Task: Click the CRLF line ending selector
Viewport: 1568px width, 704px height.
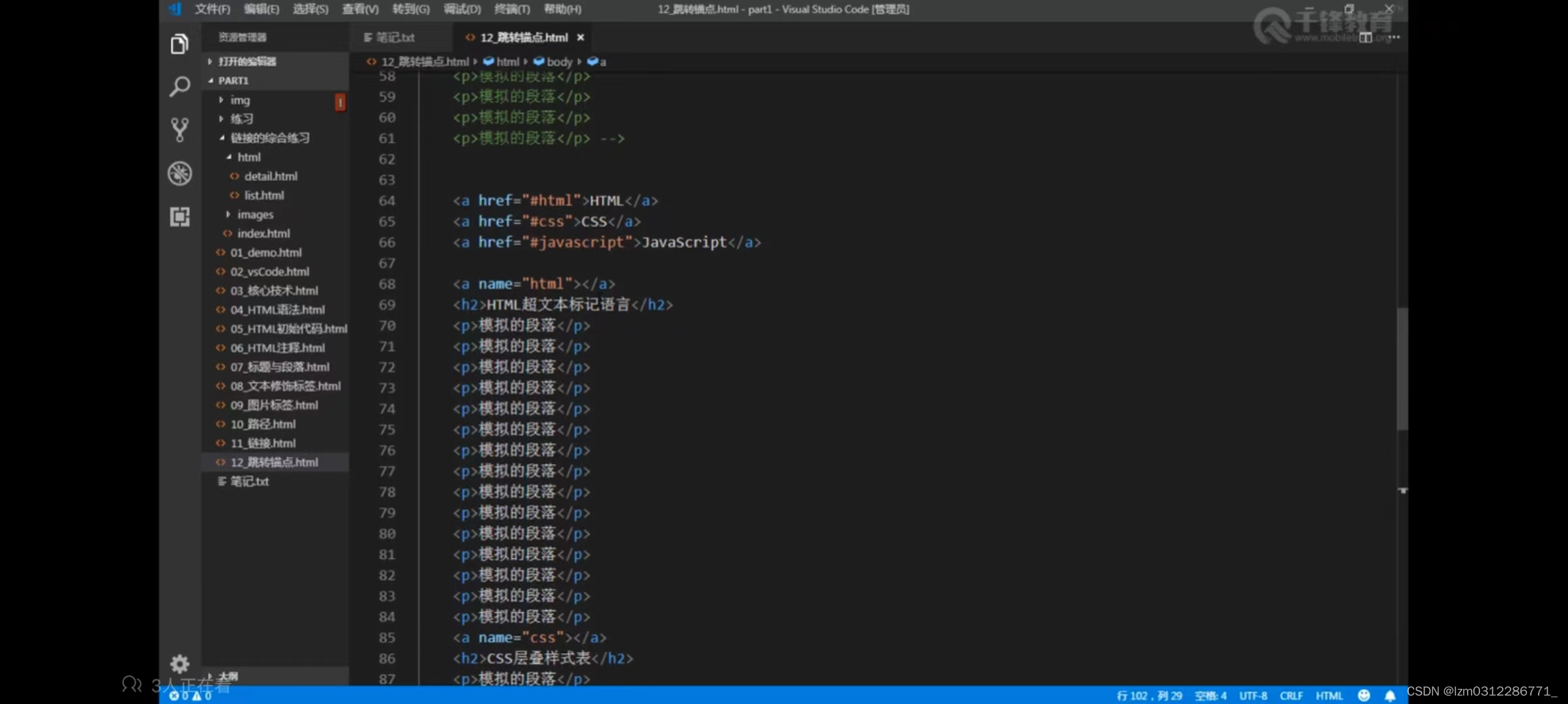Action: [1291, 696]
